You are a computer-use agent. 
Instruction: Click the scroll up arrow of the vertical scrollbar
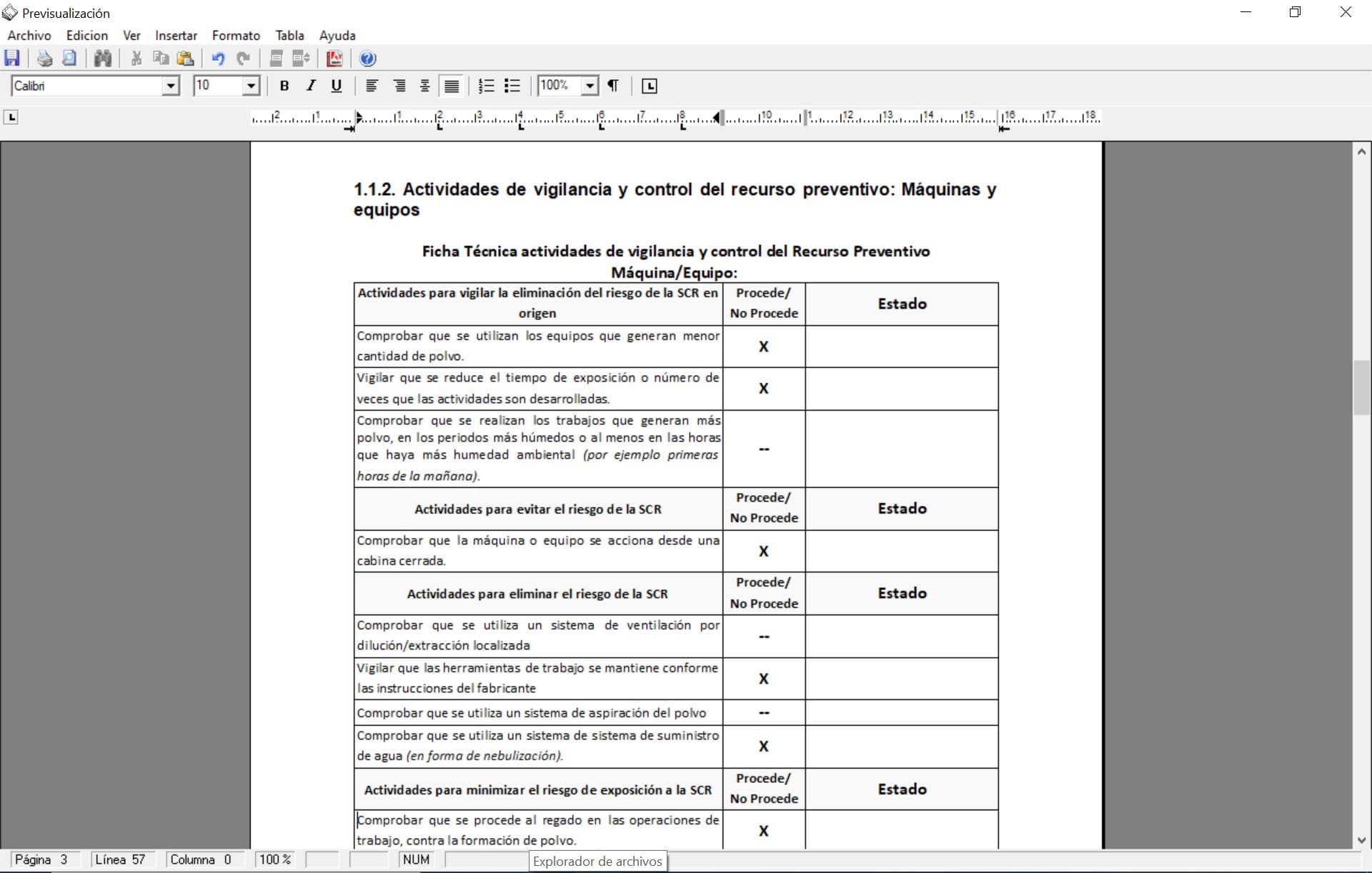pos(1361,151)
